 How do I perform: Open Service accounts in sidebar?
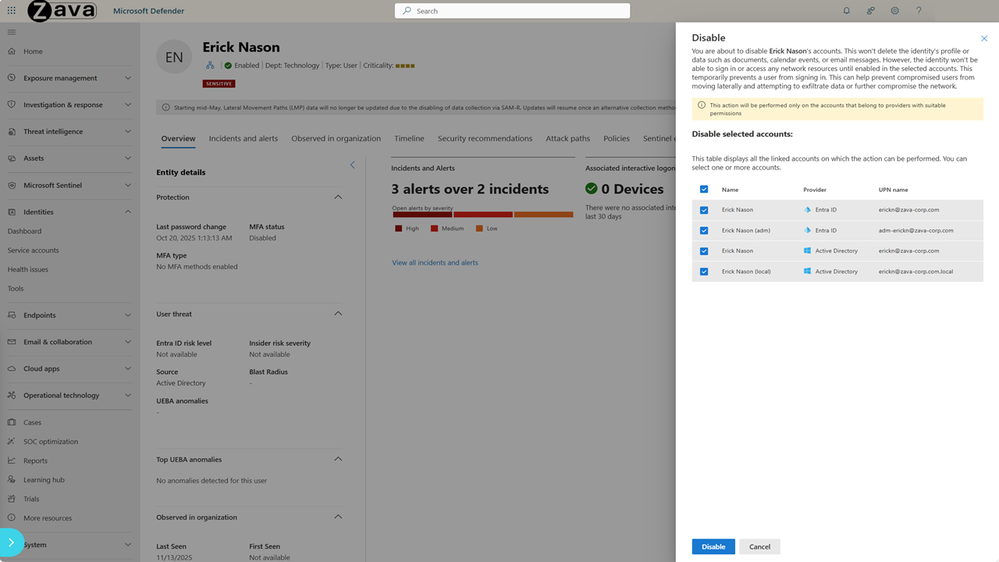33,250
